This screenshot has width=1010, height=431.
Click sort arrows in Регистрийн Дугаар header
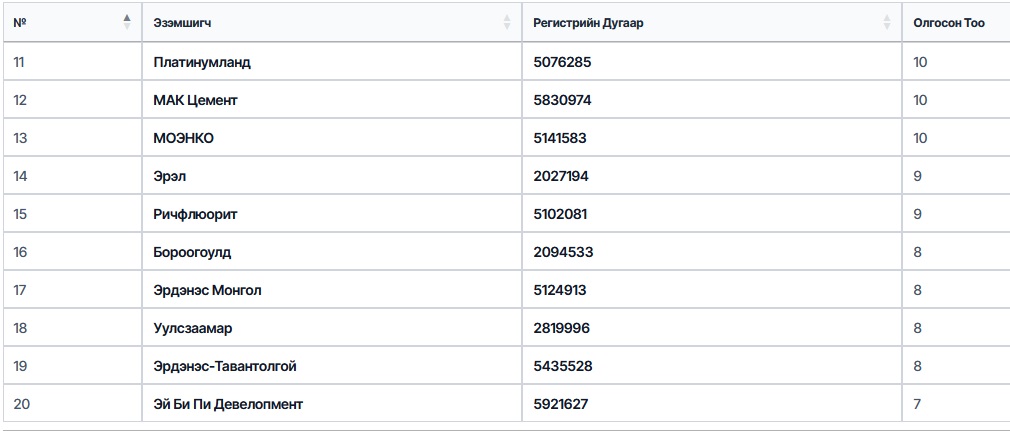coord(887,23)
